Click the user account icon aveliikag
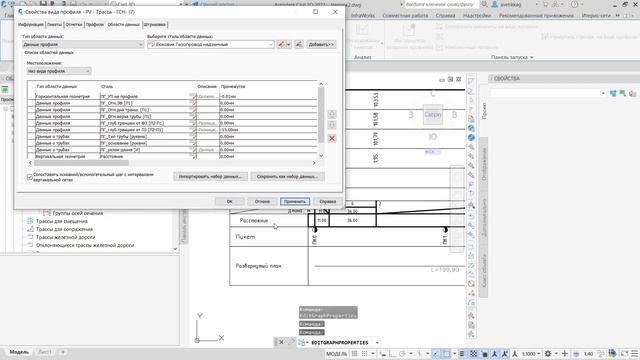Screen dimensions: 640x360 (x=495, y=4)
